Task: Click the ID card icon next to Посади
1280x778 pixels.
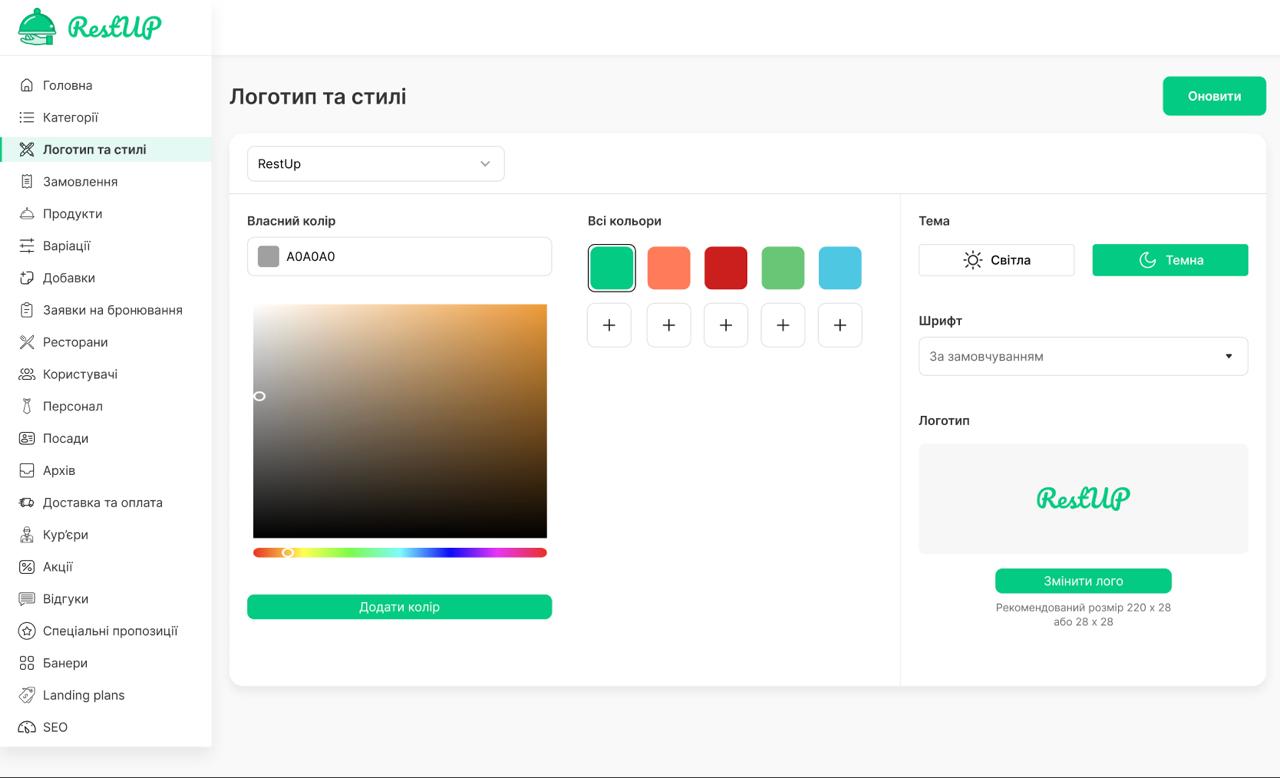Action: click(x=27, y=438)
